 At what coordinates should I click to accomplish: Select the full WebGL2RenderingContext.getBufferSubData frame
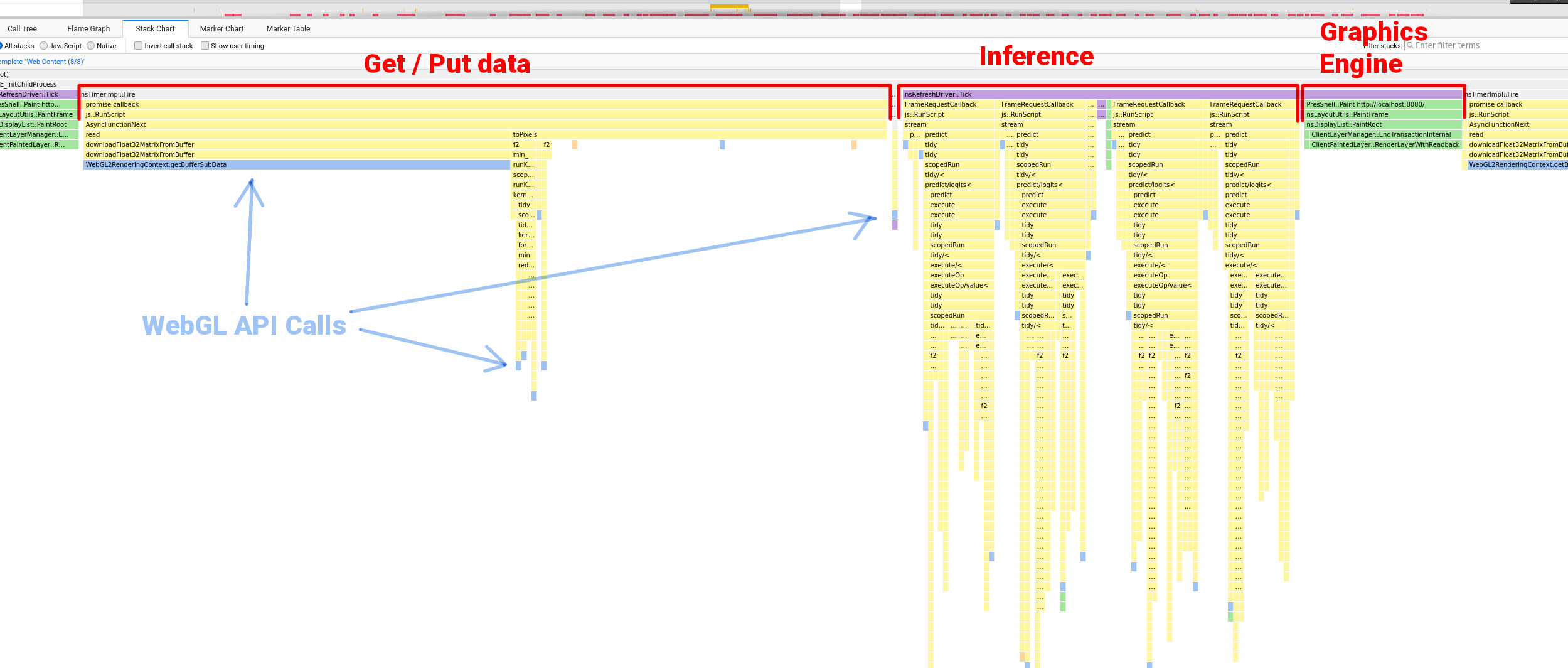pyautogui.click(x=296, y=165)
